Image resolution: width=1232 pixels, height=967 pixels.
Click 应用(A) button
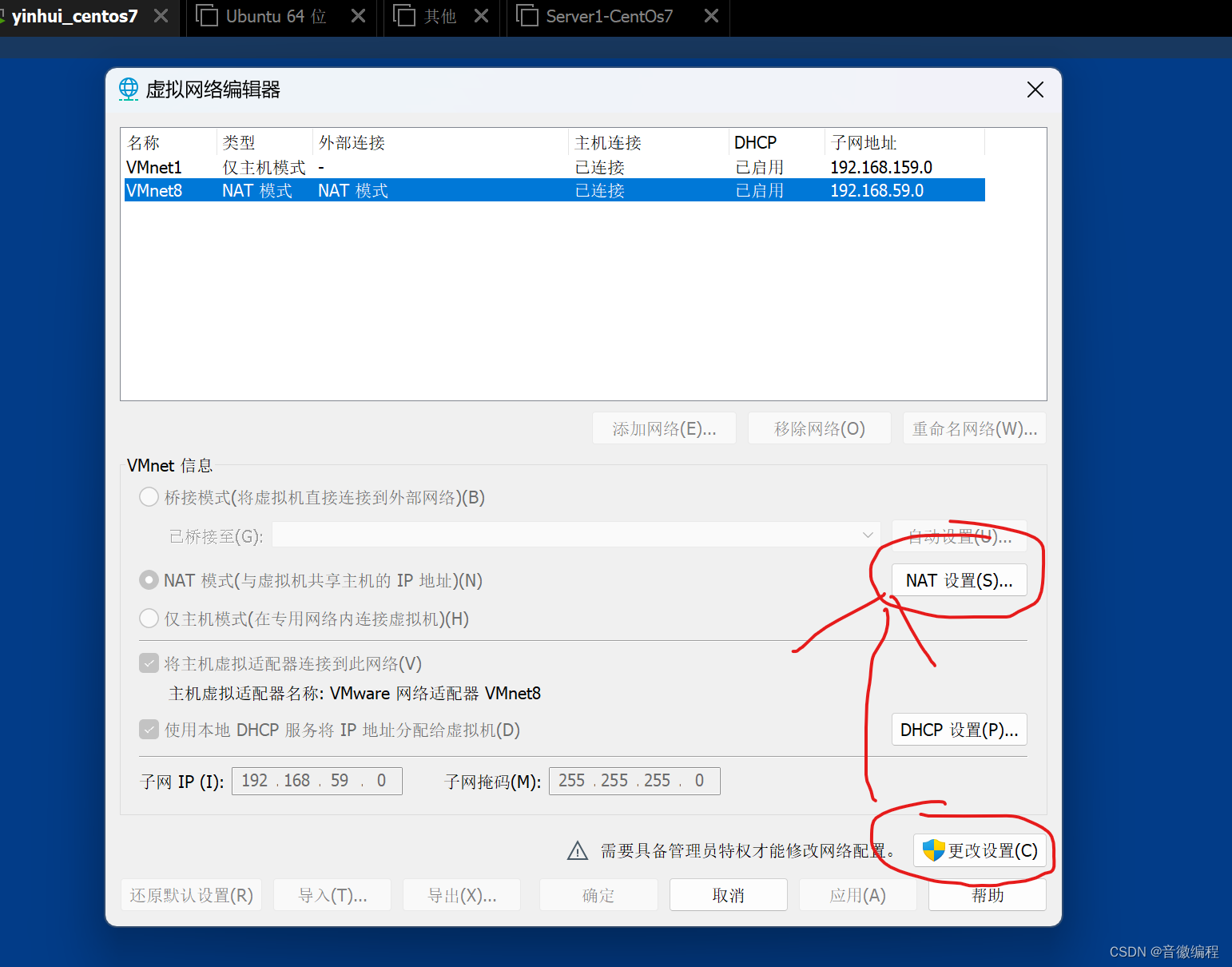tap(858, 895)
